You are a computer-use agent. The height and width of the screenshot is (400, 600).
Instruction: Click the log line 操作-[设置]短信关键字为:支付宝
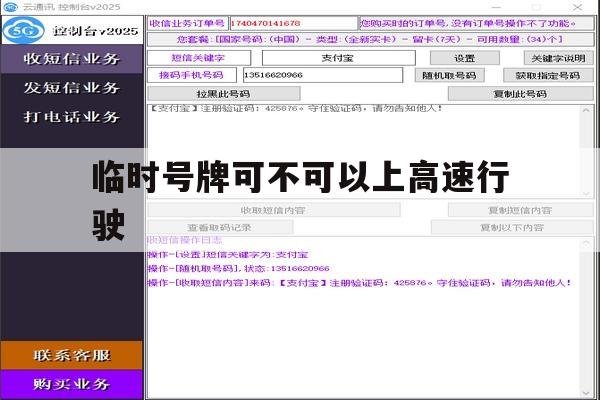(x=228, y=255)
